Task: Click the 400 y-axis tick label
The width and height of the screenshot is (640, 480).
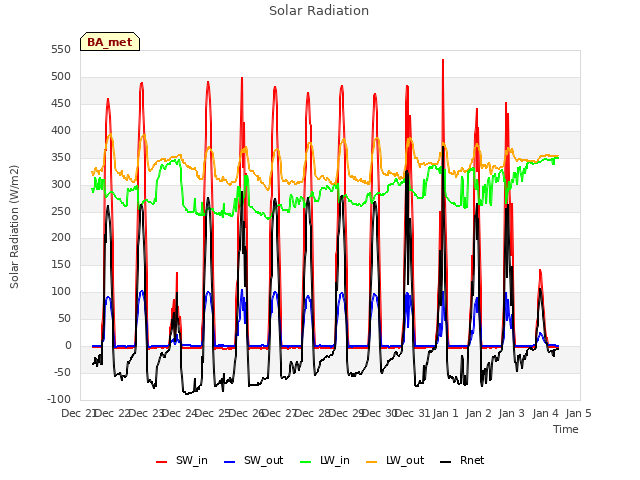Action: 61,131
